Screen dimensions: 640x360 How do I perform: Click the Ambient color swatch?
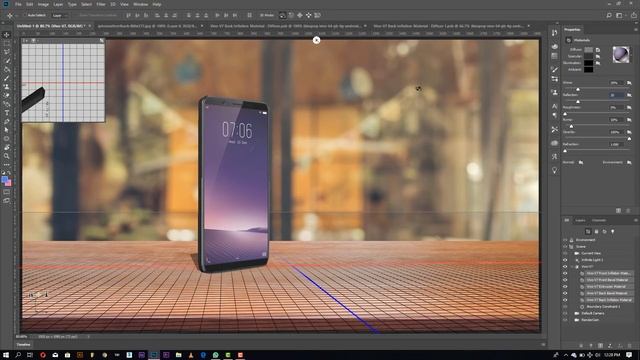[x=588, y=70]
